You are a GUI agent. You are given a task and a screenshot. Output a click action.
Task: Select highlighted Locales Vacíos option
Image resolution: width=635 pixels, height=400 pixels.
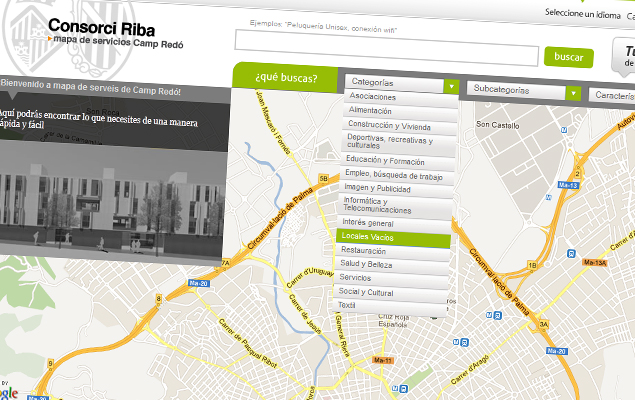pos(393,238)
